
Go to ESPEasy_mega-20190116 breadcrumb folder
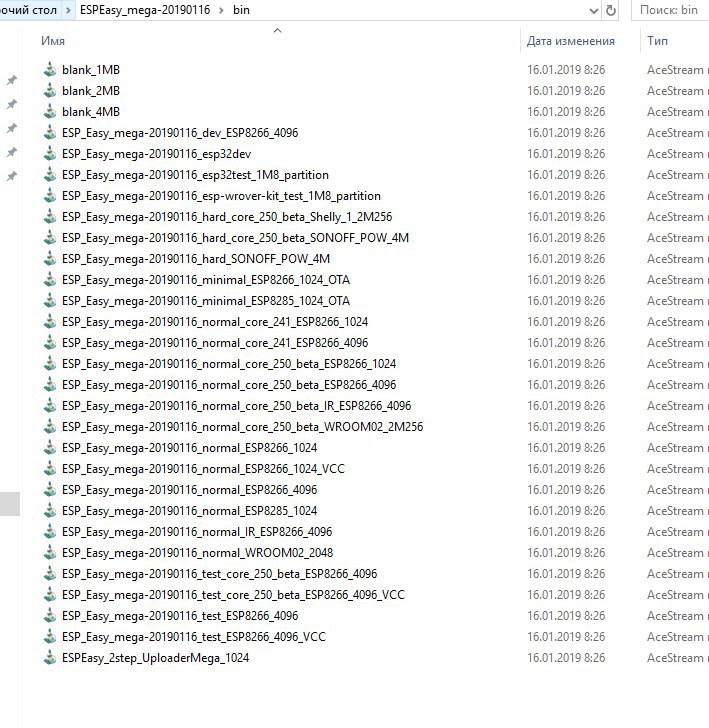click(145, 10)
